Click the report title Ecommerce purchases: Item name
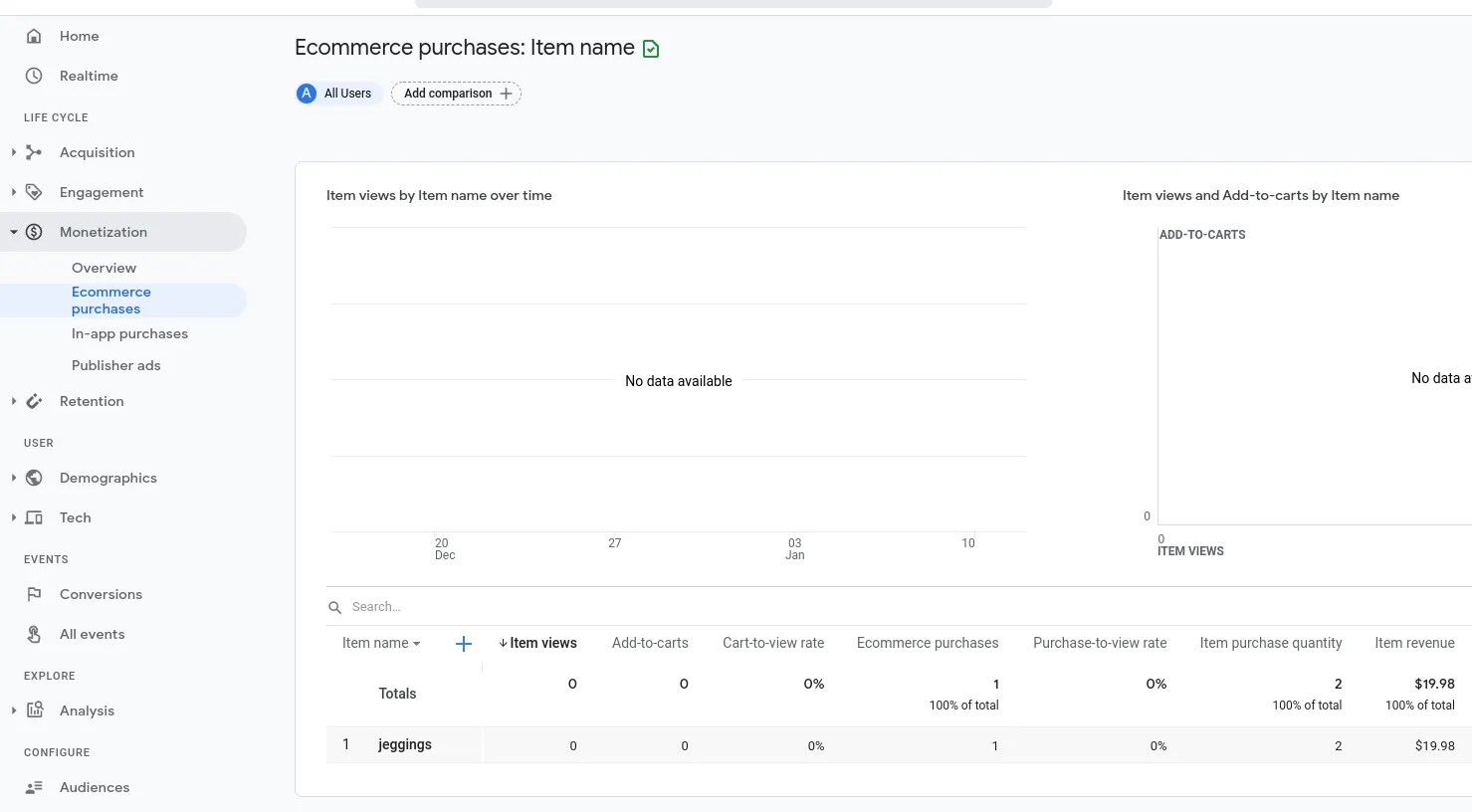 coord(465,48)
